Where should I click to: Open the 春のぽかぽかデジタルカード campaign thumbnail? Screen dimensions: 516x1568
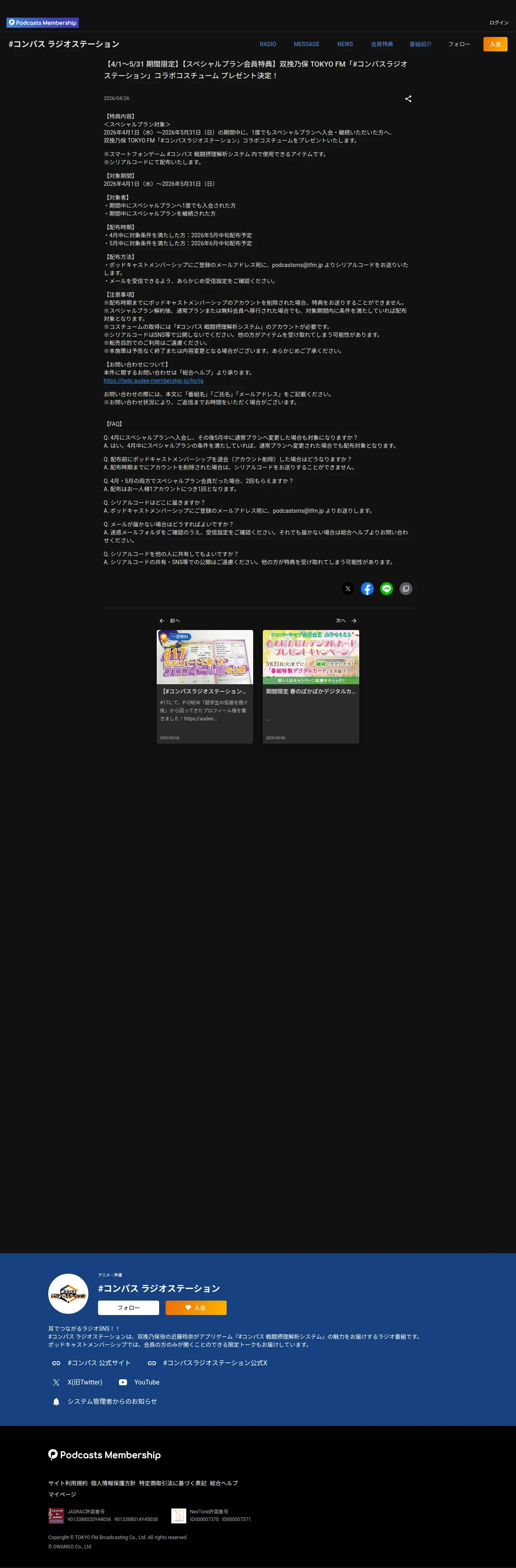pyautogui.click(x=311, y=657)
